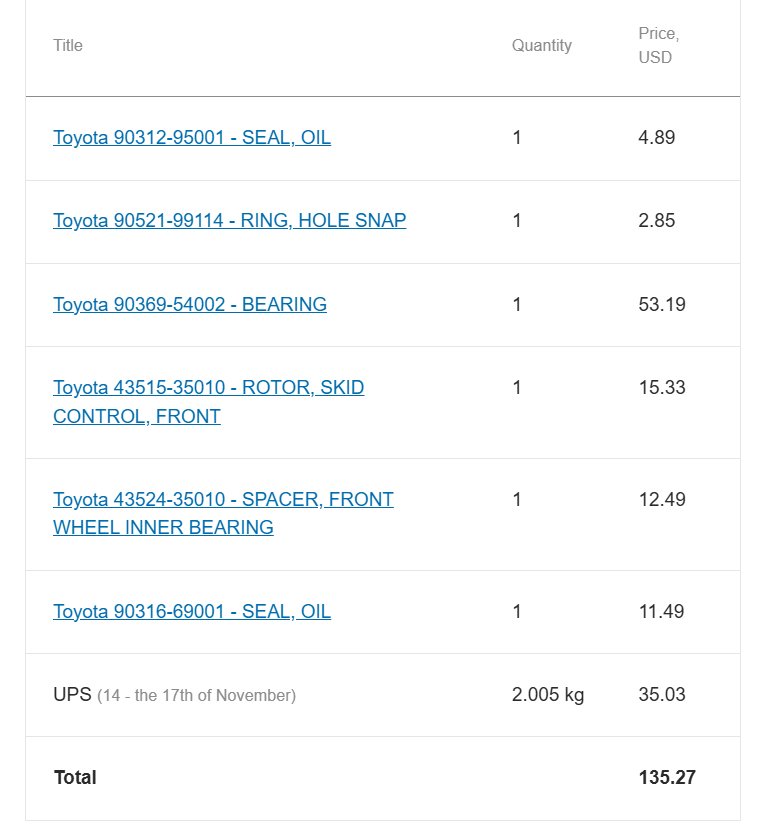Click the Total label
The image size is (764, 830).
[75, 778]
